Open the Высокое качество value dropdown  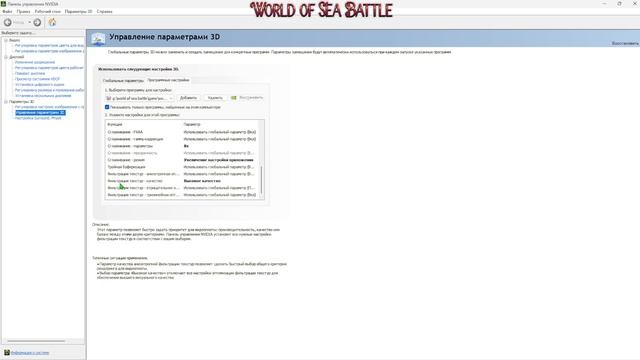click(x=202, y=181)
